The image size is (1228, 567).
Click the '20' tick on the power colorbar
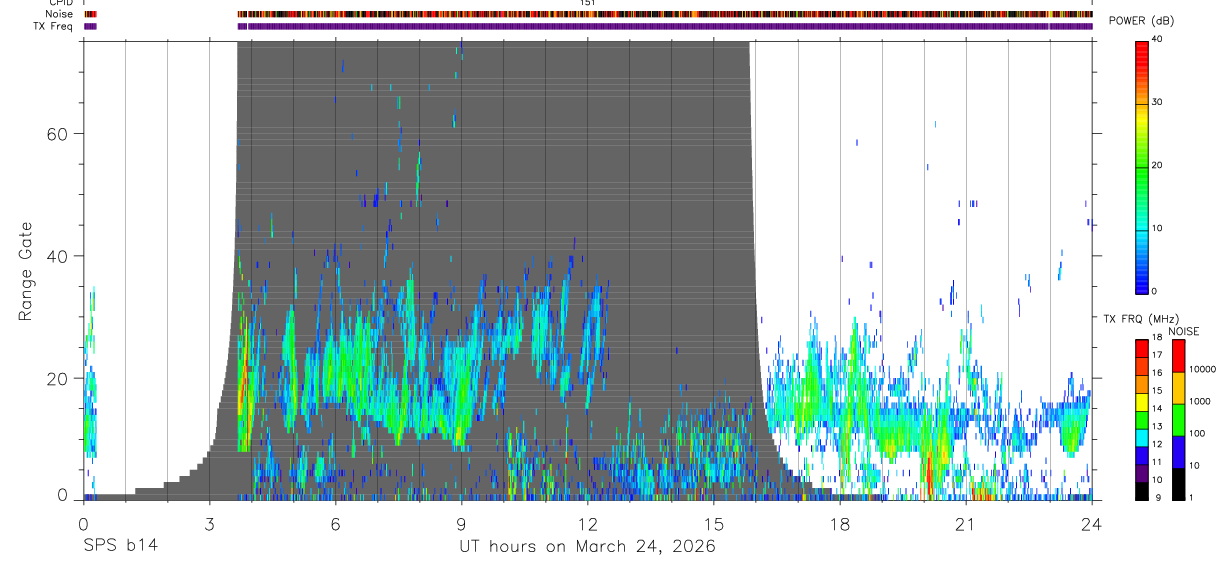[1157, 165]
